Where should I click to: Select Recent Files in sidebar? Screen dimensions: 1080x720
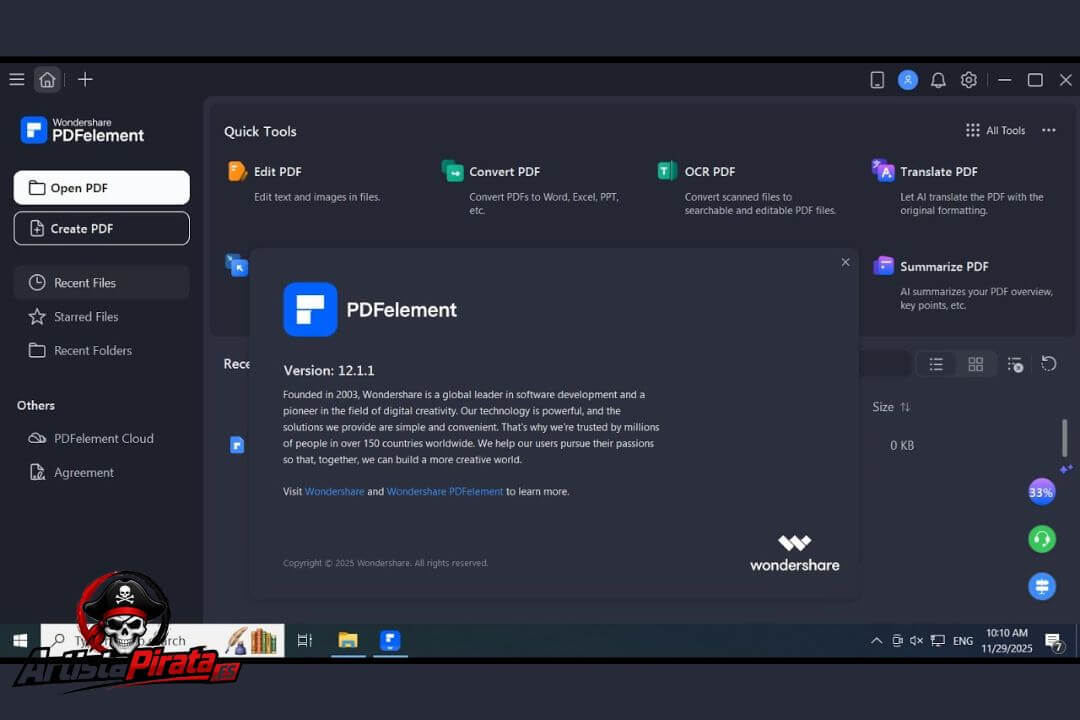pos(101,282)
